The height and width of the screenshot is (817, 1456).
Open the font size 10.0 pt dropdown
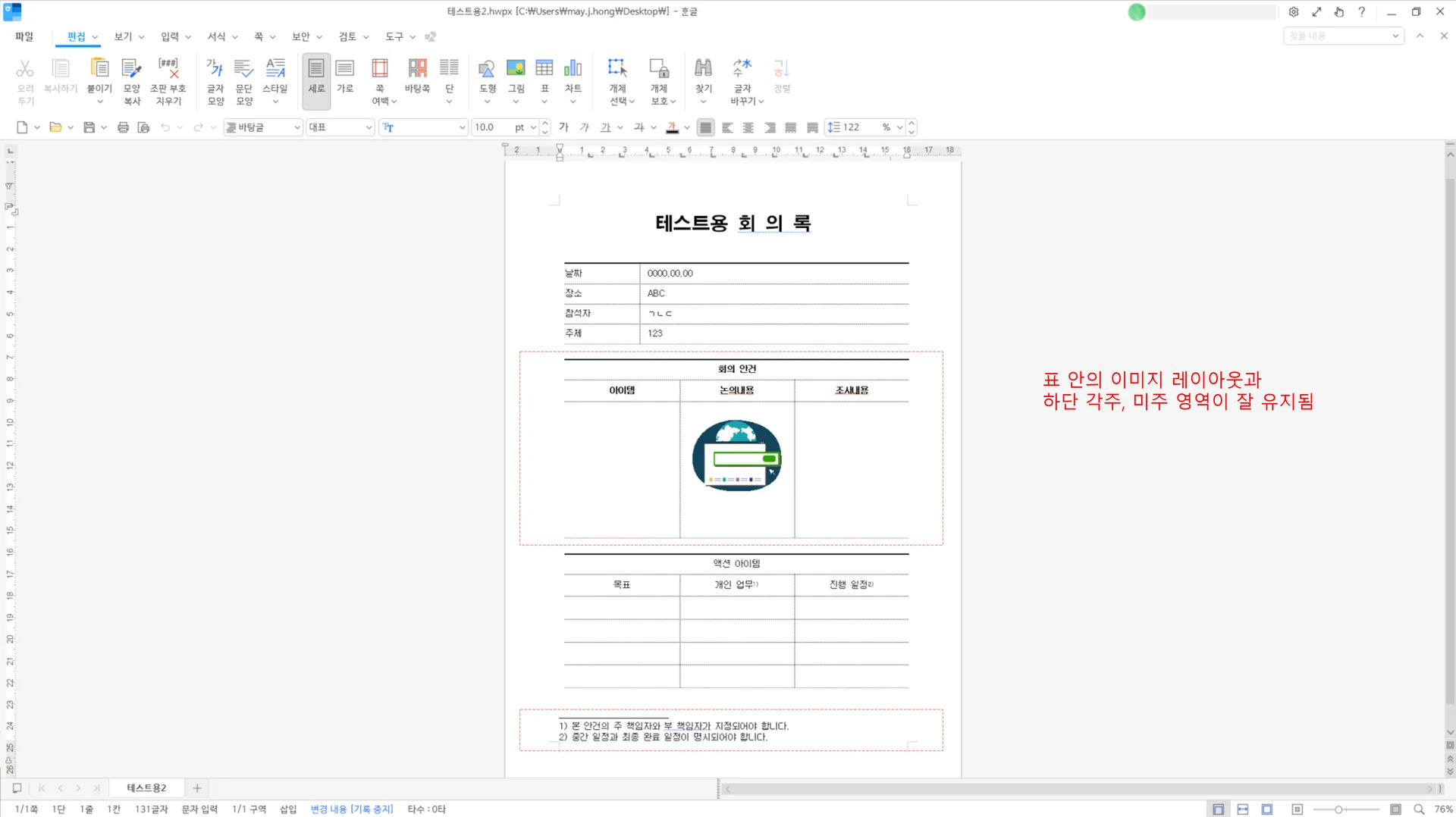coord(533,127)
